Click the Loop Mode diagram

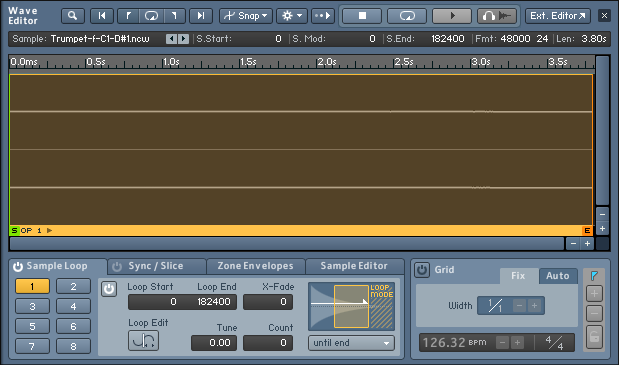(x=351, y=307)
